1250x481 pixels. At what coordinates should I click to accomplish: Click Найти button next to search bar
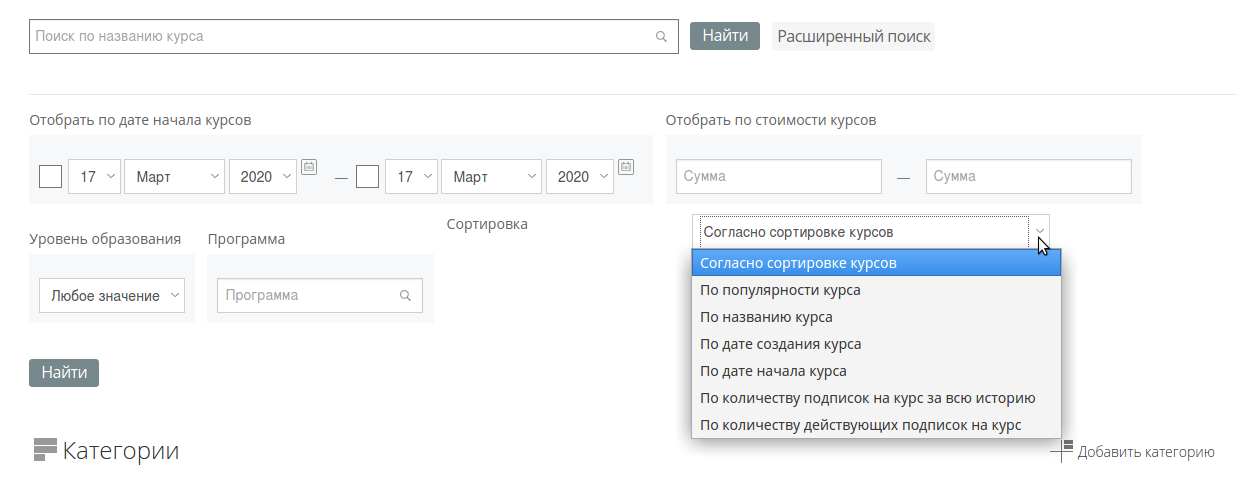click(x=725, y=36)
